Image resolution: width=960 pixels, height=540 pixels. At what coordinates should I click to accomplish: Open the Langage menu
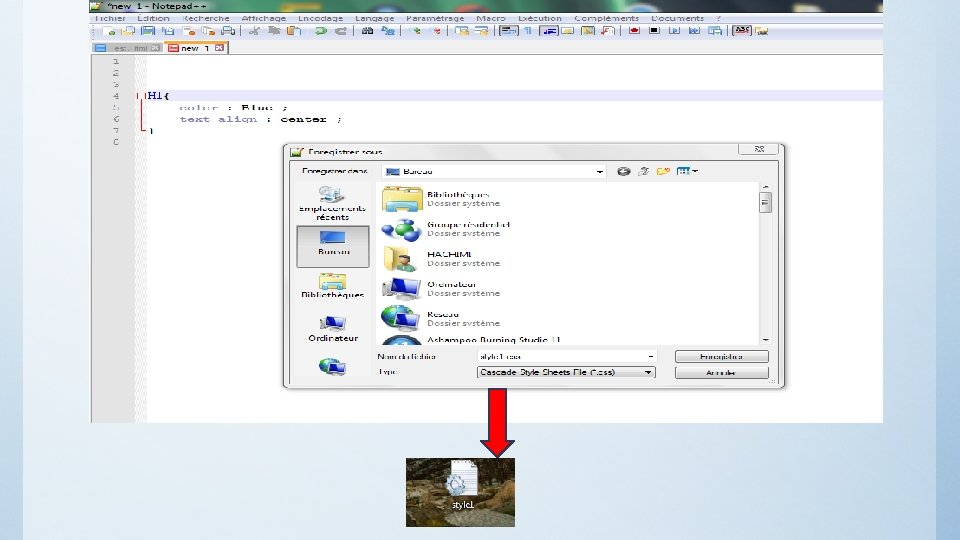pos(375,18)
